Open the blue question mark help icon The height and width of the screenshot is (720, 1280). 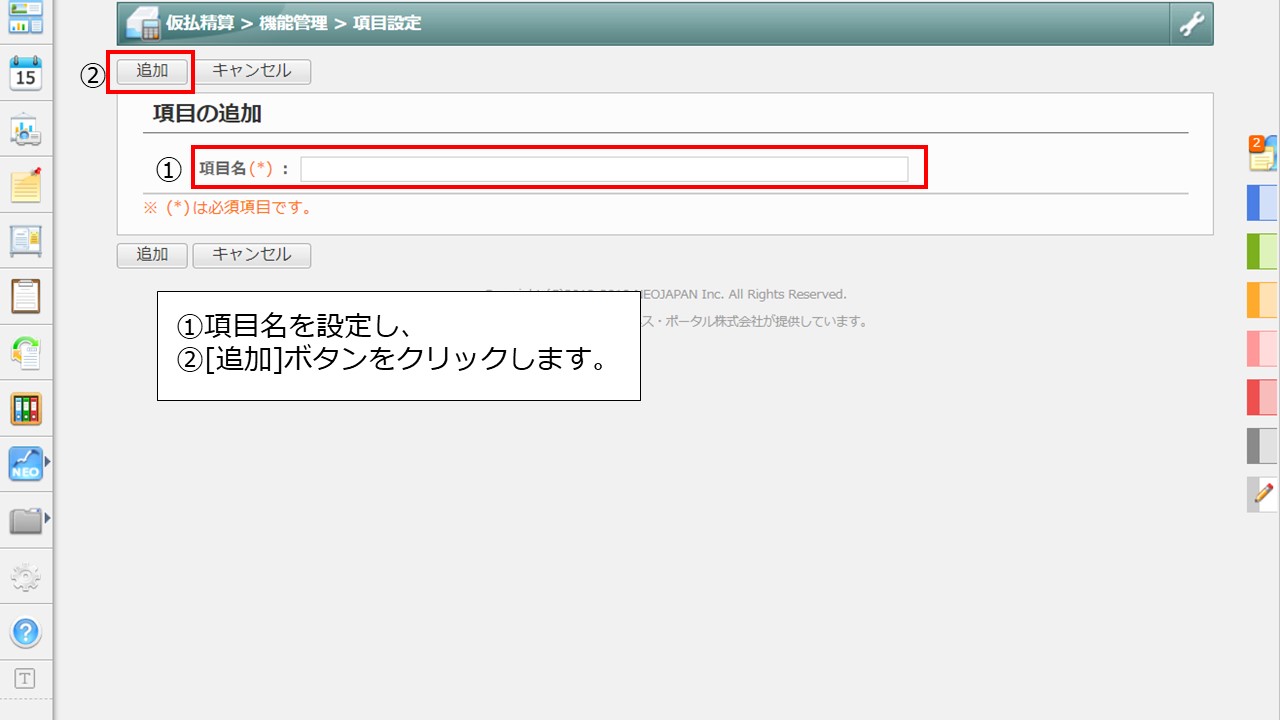tap(25, 632)
